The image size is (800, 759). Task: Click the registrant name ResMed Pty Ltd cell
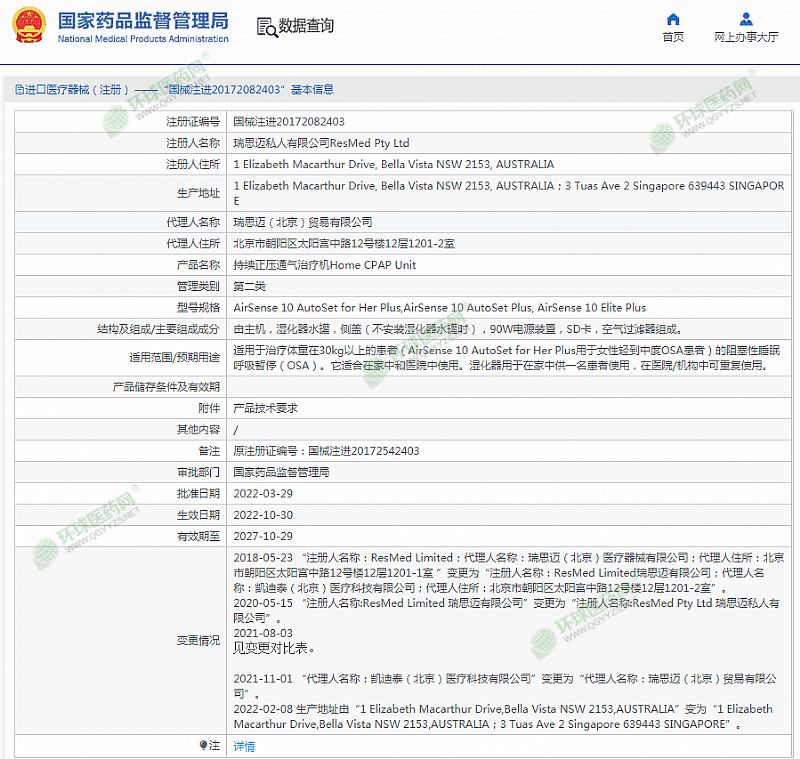(x=321, y=143)
